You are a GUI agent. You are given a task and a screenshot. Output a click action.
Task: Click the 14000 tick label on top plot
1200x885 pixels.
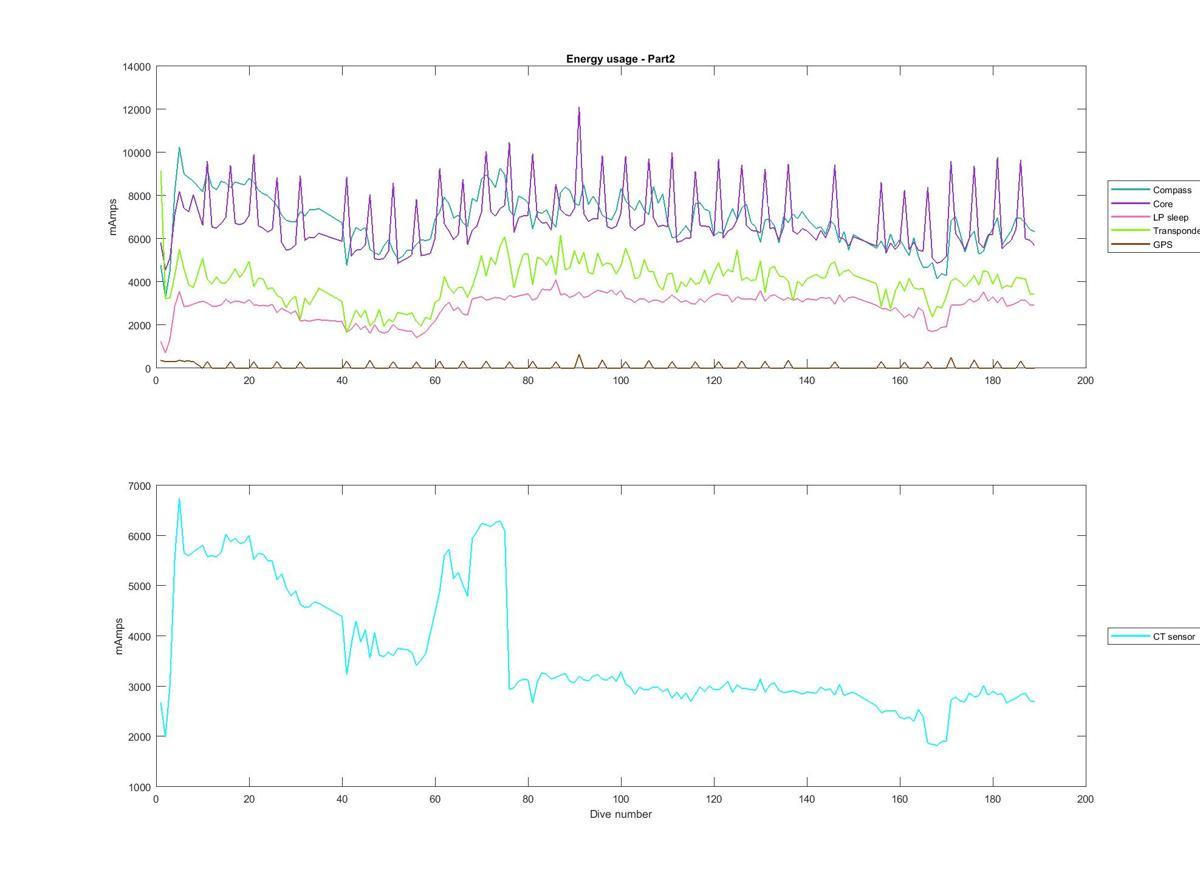pos(137,67)
